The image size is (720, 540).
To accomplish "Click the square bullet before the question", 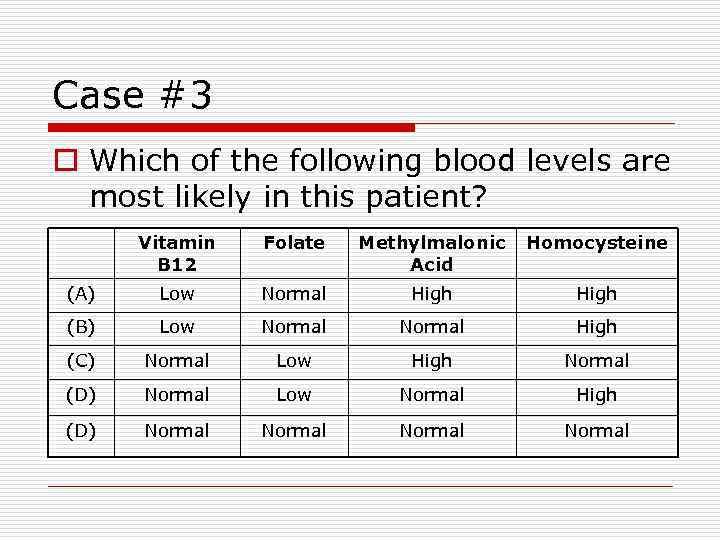I will point(66,161).
